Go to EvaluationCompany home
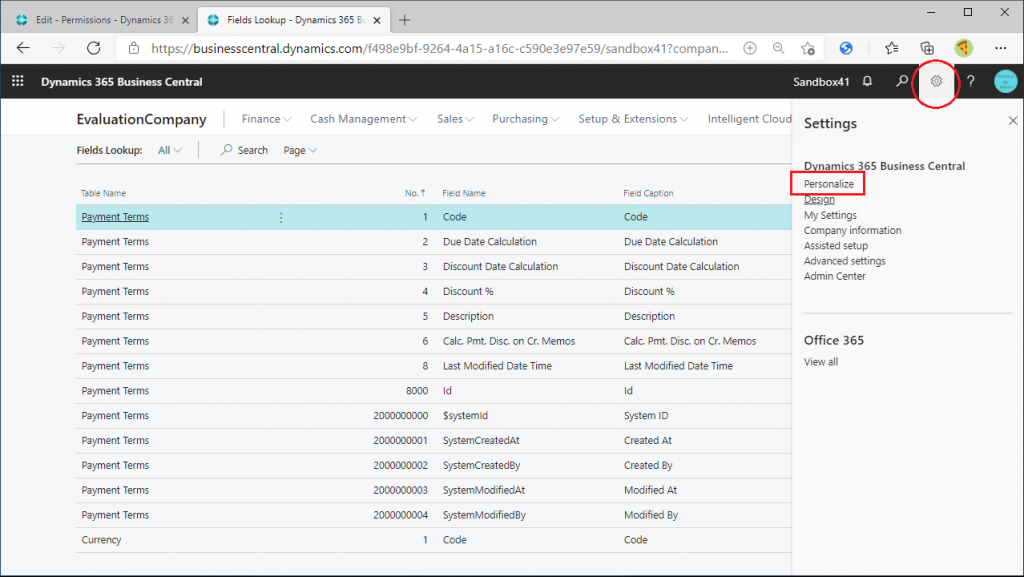The width and height of the screenshot is (1024, 577). point(141,119)
